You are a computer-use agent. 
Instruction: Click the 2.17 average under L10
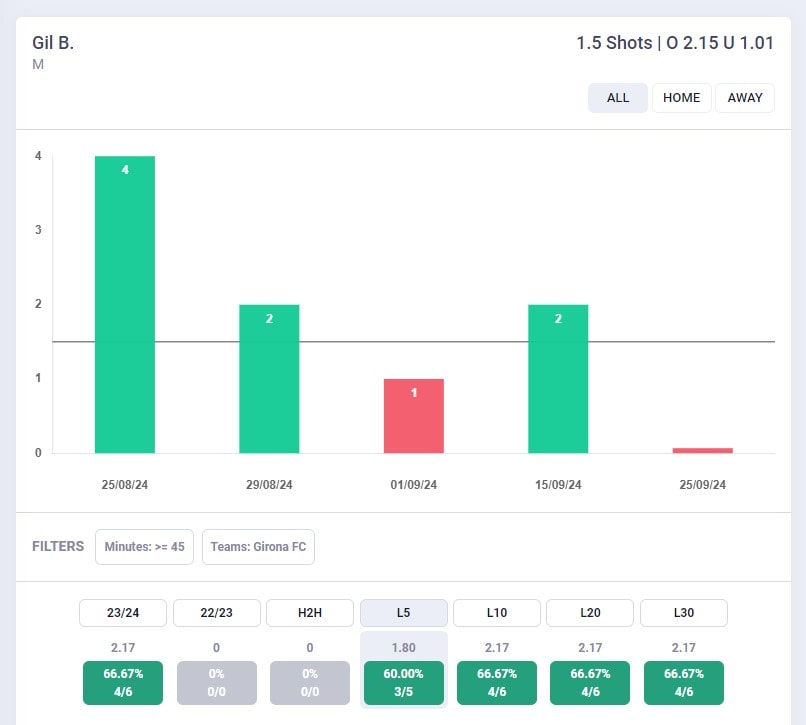tap(497, 647)
